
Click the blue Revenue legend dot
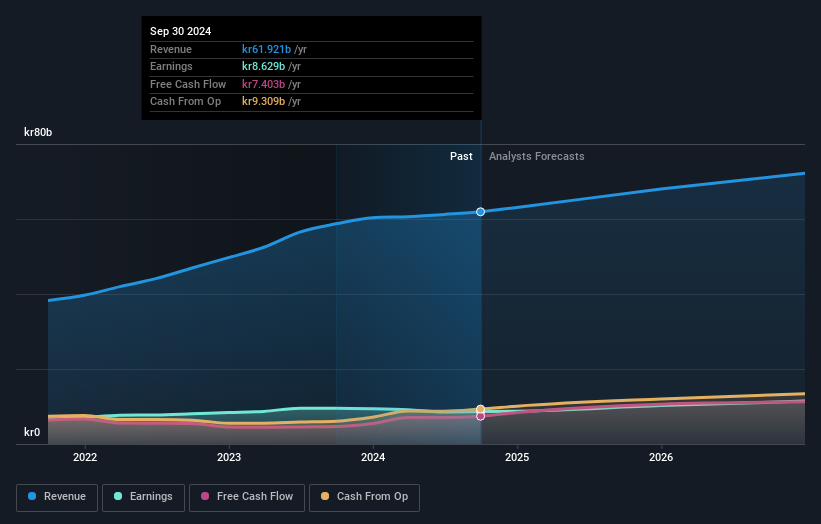tap(32, 496)
